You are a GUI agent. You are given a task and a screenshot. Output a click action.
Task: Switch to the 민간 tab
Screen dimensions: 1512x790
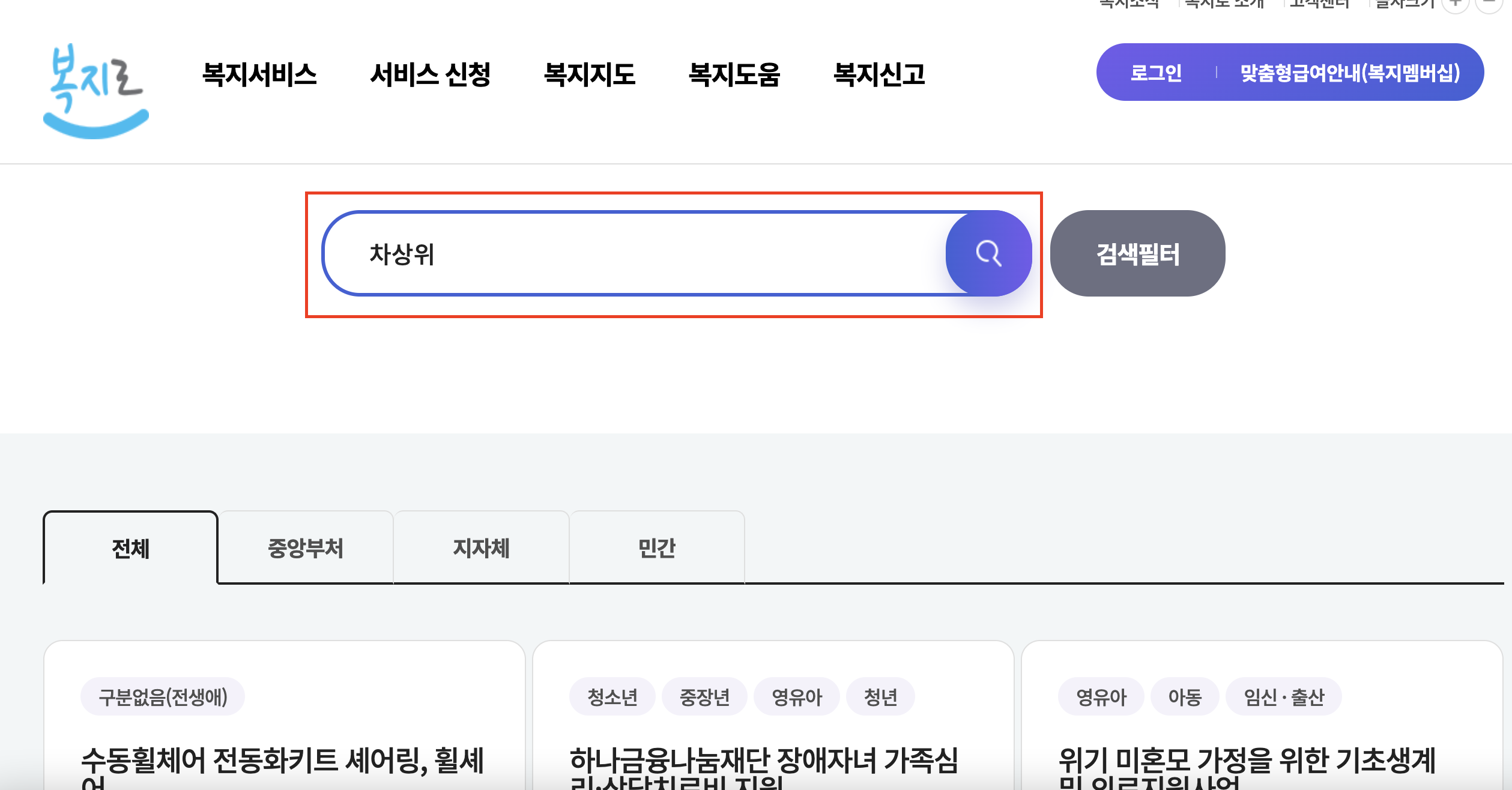[657, 548]
